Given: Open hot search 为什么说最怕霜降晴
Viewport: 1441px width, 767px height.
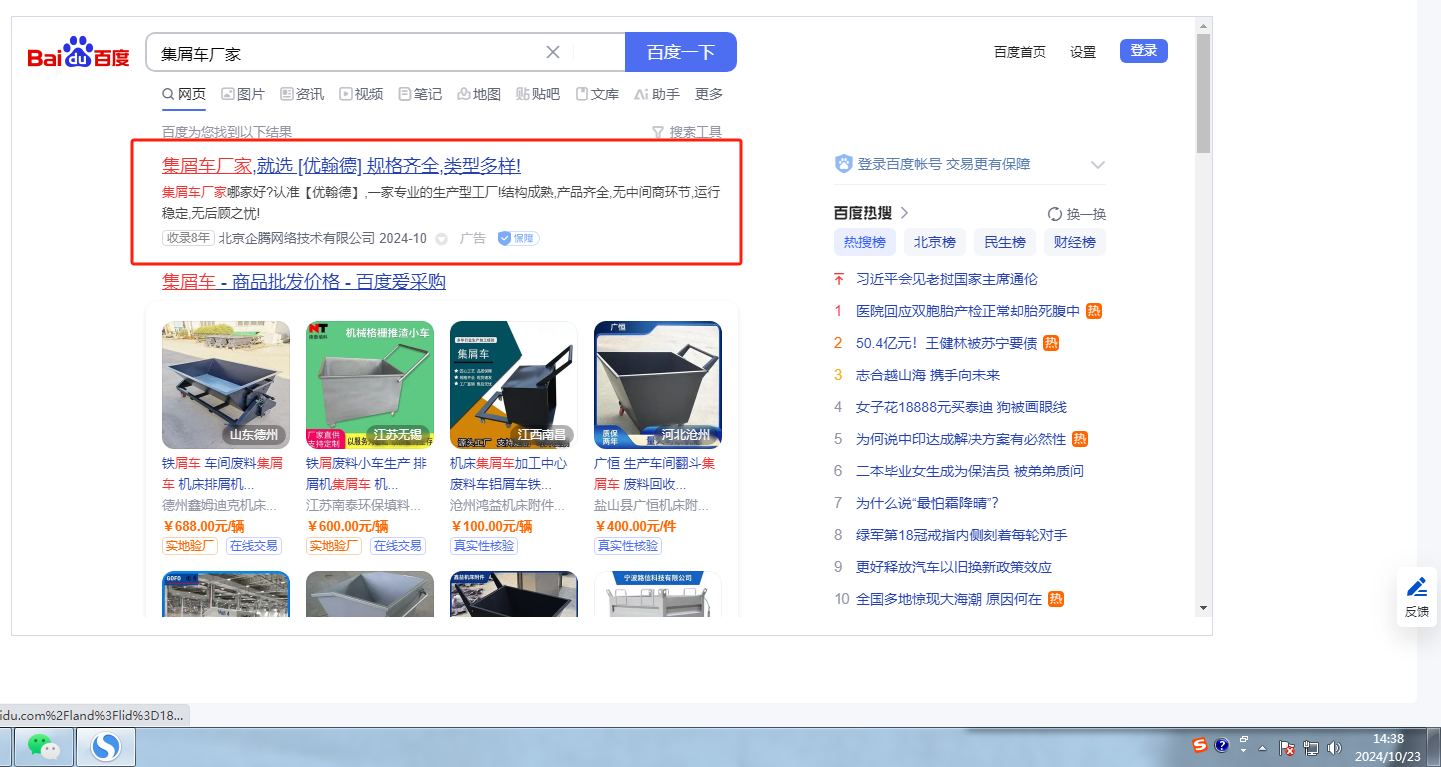Looking at the screenshot, I should 928,503.
